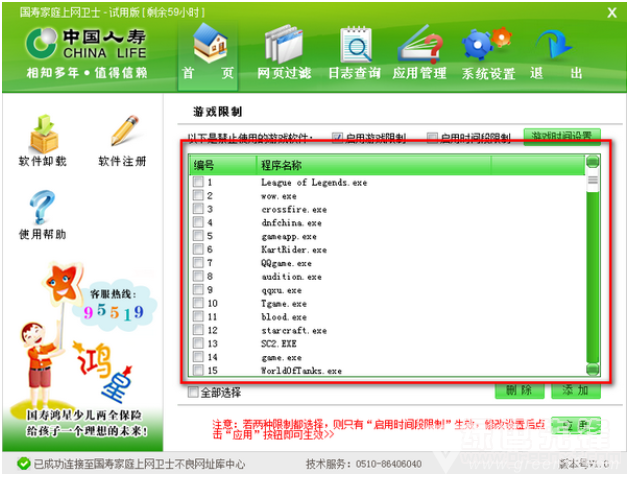
Task: Check row 8 audition.exe checkbox
Action: (x=198, y=276)
